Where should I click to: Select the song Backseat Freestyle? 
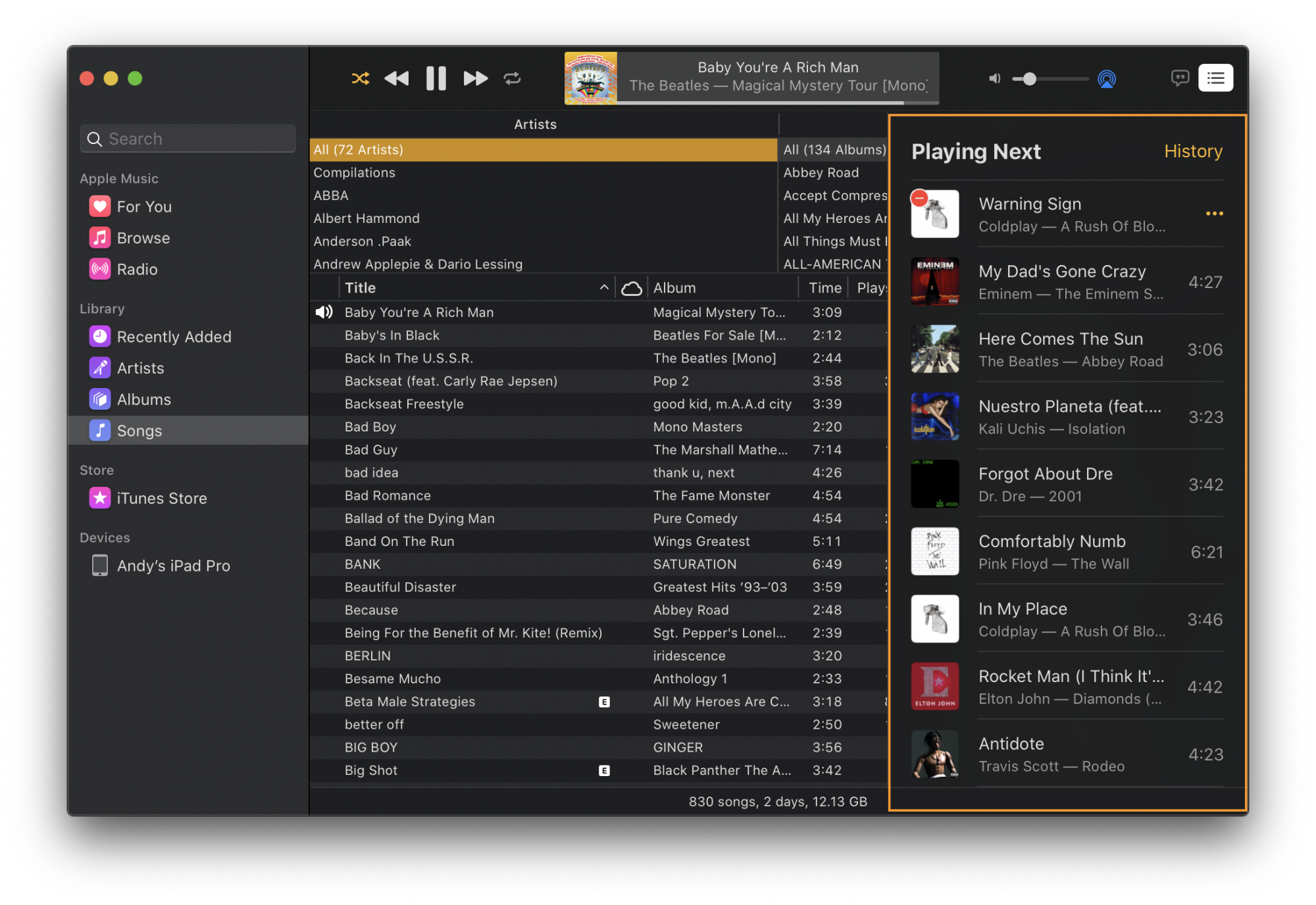click(599, 404)
